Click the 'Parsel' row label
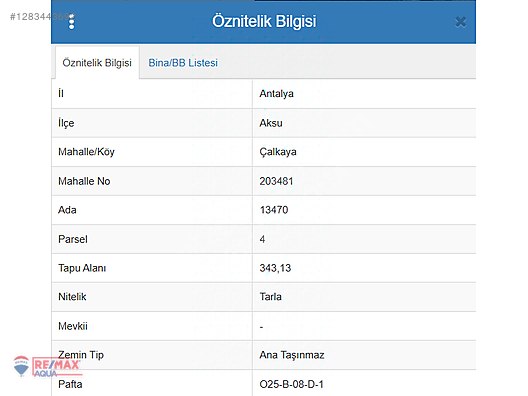The image size is (528, 396). coord(73,239)
